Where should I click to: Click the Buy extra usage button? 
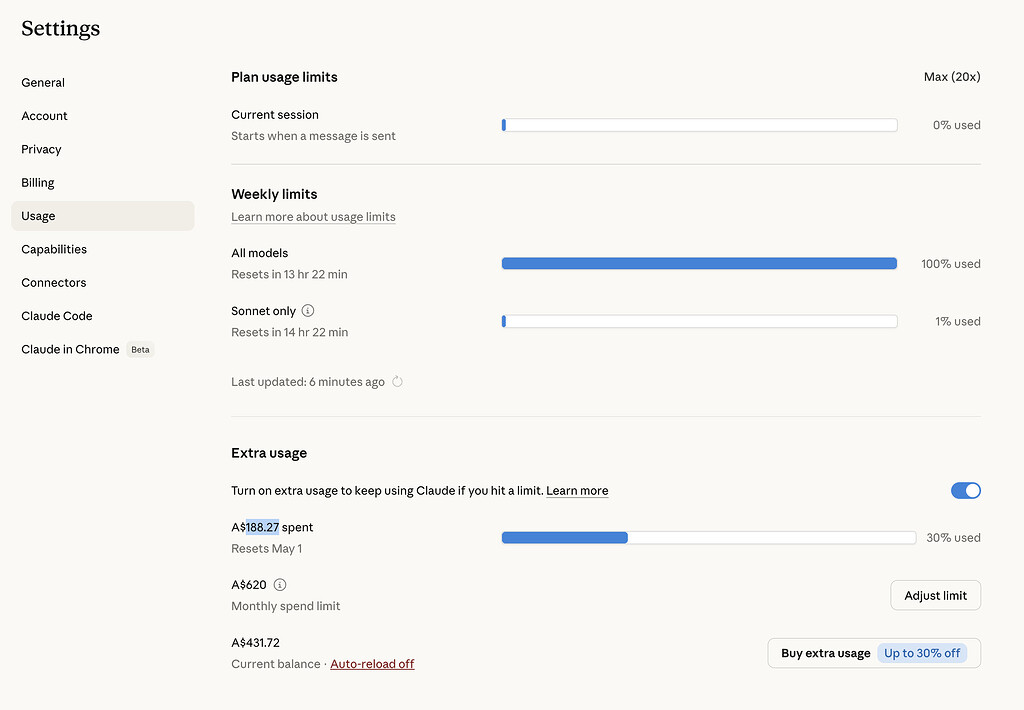pyautogui.click(x=874, y=653)
